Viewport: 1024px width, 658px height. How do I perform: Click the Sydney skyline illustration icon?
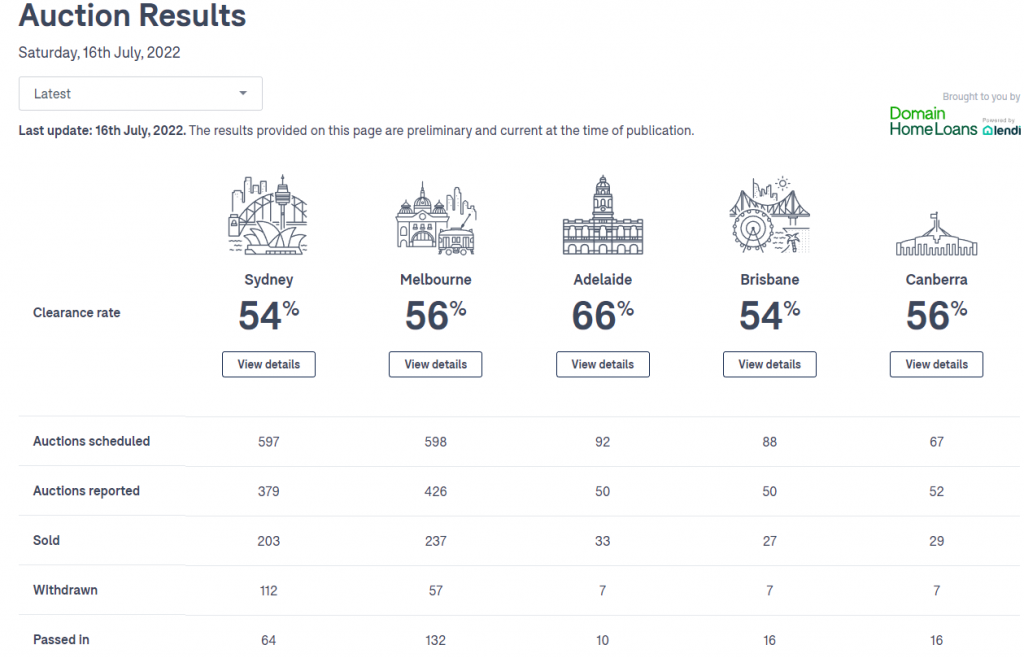[x=268, y=214]
